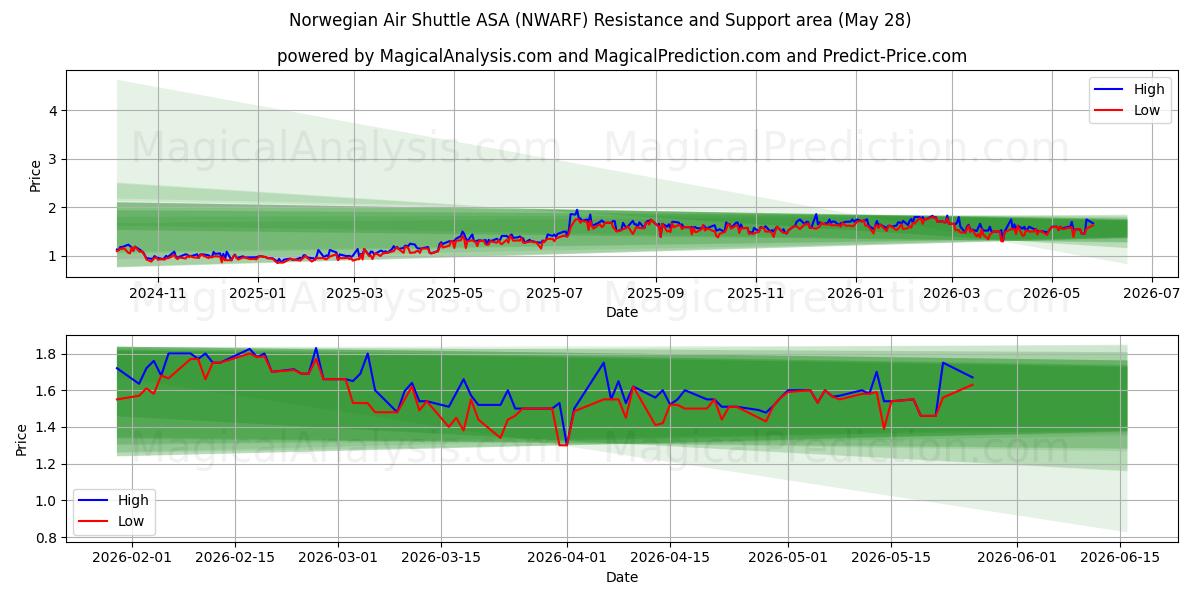Image resolution: width=1200 pixels, height=600 pixels.
Task: Click the '2026-03-01' x-axis label
Action: tap(338, 558)
